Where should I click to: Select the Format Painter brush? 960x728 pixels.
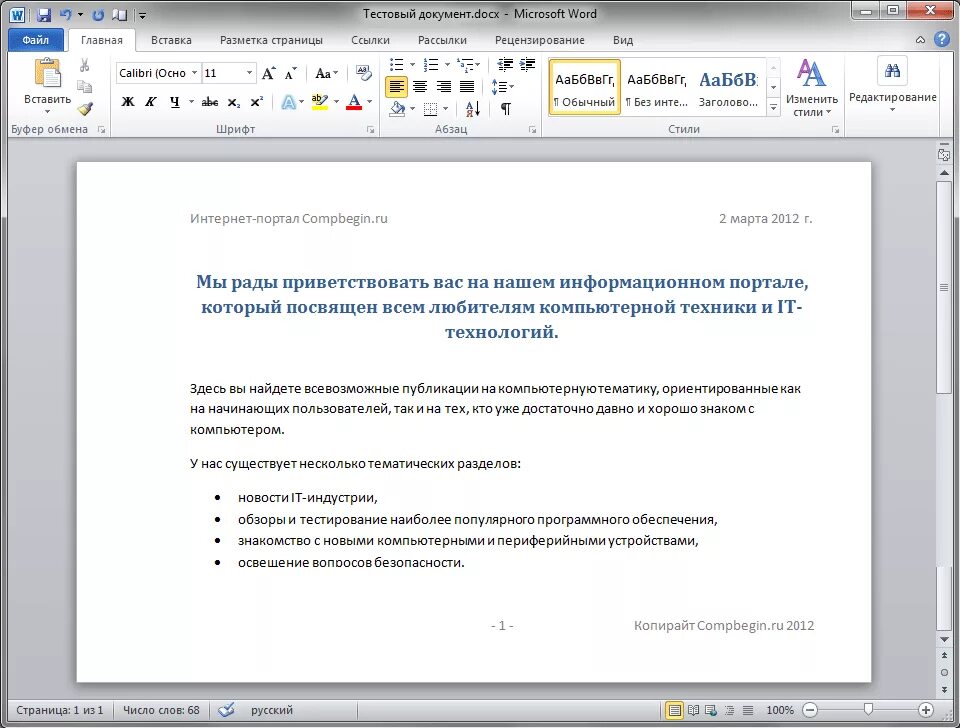click(x=84, y=108)
